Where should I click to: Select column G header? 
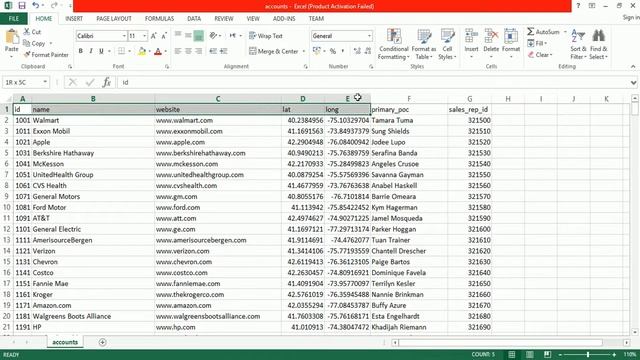tap(469, 99)
